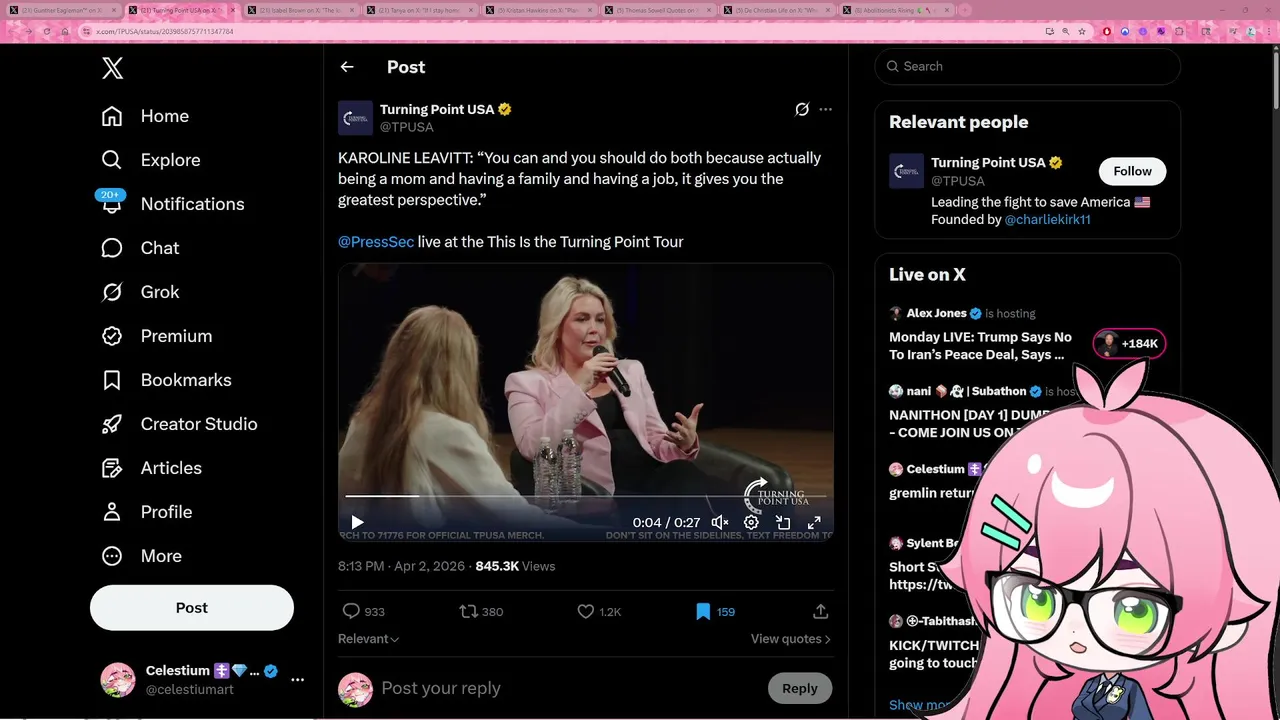
Task: Bookmark this page with star icon
Action: click(1082, 31)
